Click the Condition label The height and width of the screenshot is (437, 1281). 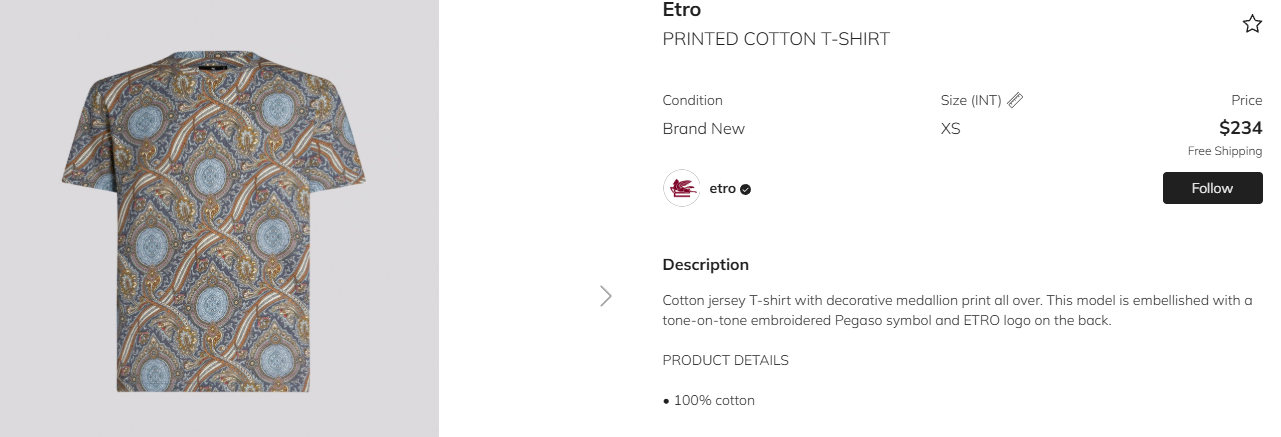692,100
